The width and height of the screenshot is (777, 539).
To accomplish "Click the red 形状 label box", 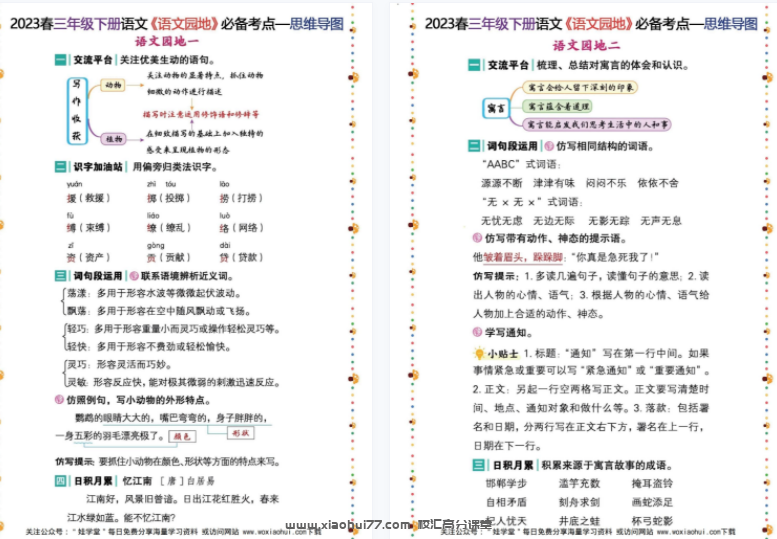I will click(241, 433).
